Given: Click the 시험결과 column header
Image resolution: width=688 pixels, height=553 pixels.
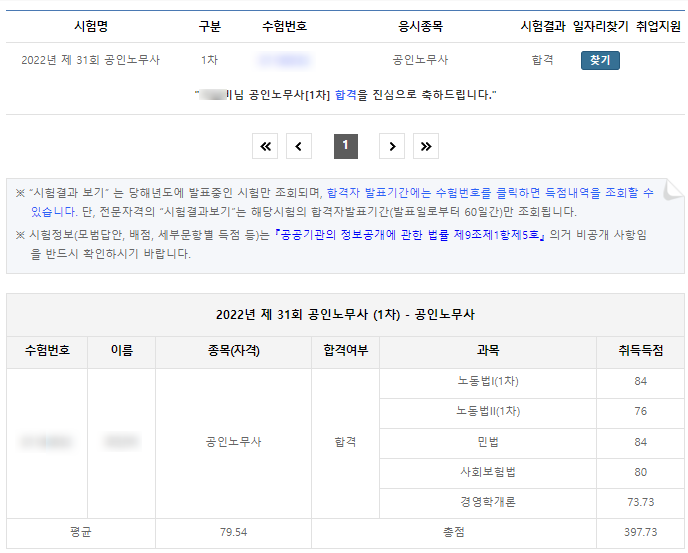Looking at the screenshot, I should click(x=543, y=26).
